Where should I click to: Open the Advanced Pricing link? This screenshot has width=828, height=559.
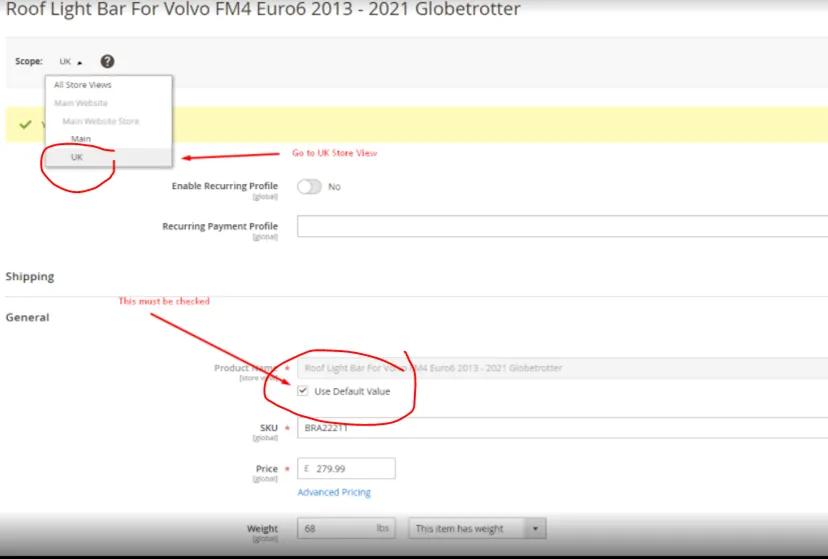[334, 492]
